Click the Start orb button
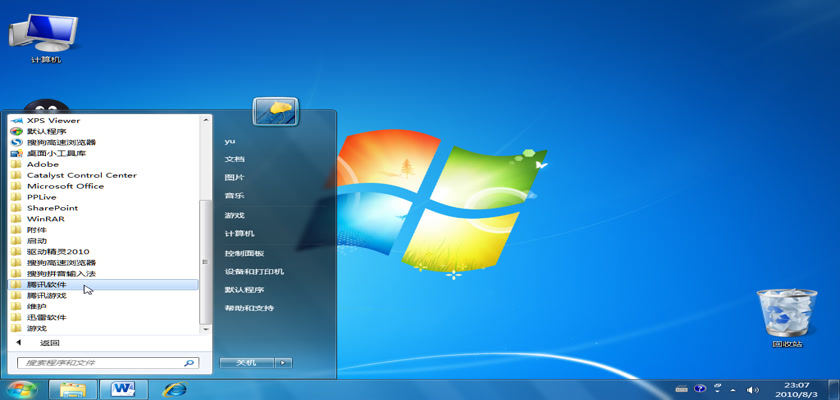Image resolution: width=840 pixels, height=400 pixels. point(21,388)
